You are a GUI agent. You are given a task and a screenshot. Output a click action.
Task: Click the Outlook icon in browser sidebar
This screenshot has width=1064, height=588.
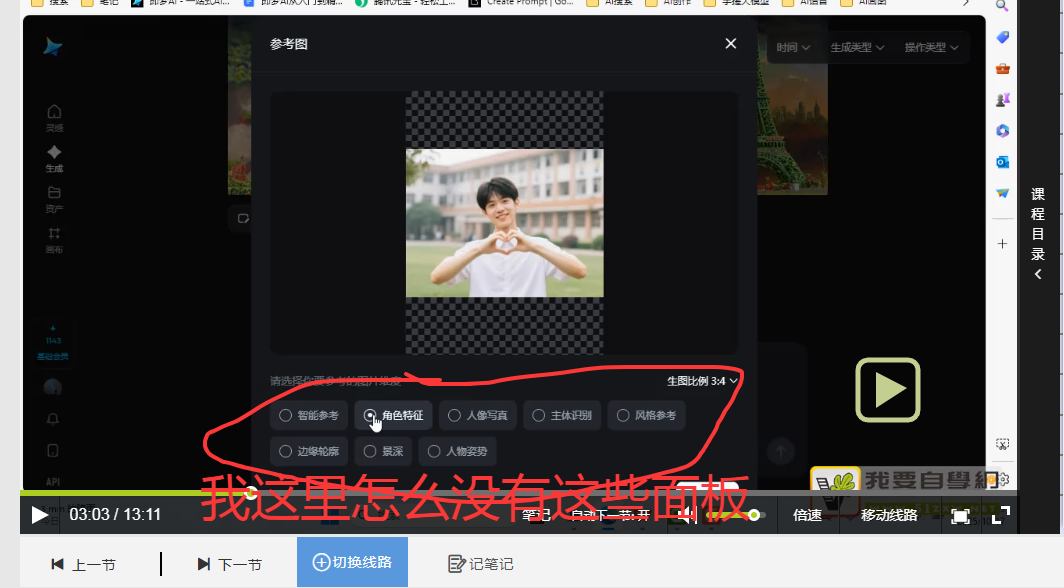[x=1002, y=162]
